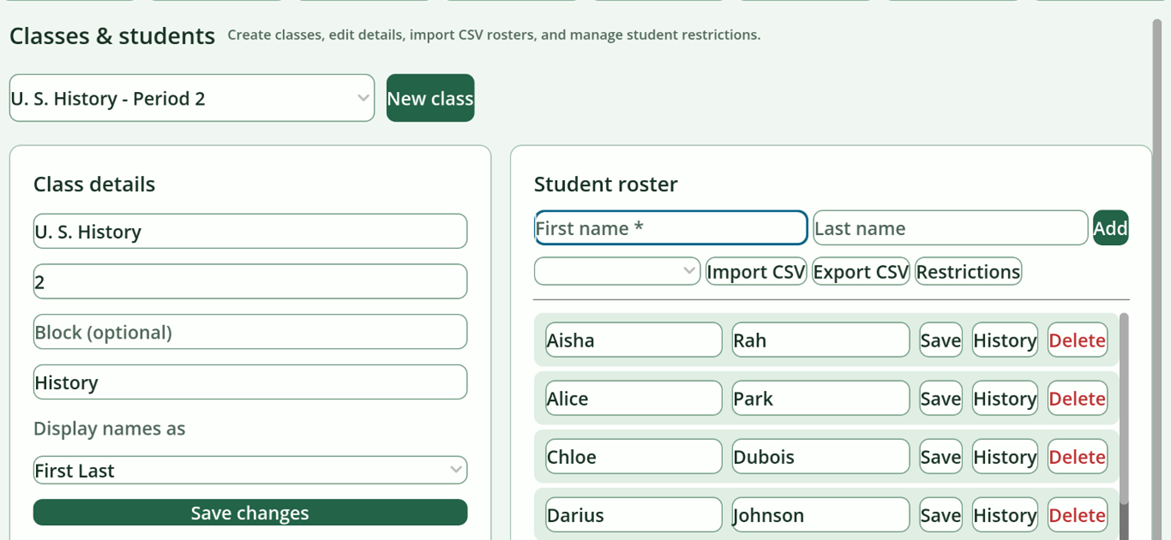Focus the Last name input
Screen dimensions: 1171x540
(950, 228)
